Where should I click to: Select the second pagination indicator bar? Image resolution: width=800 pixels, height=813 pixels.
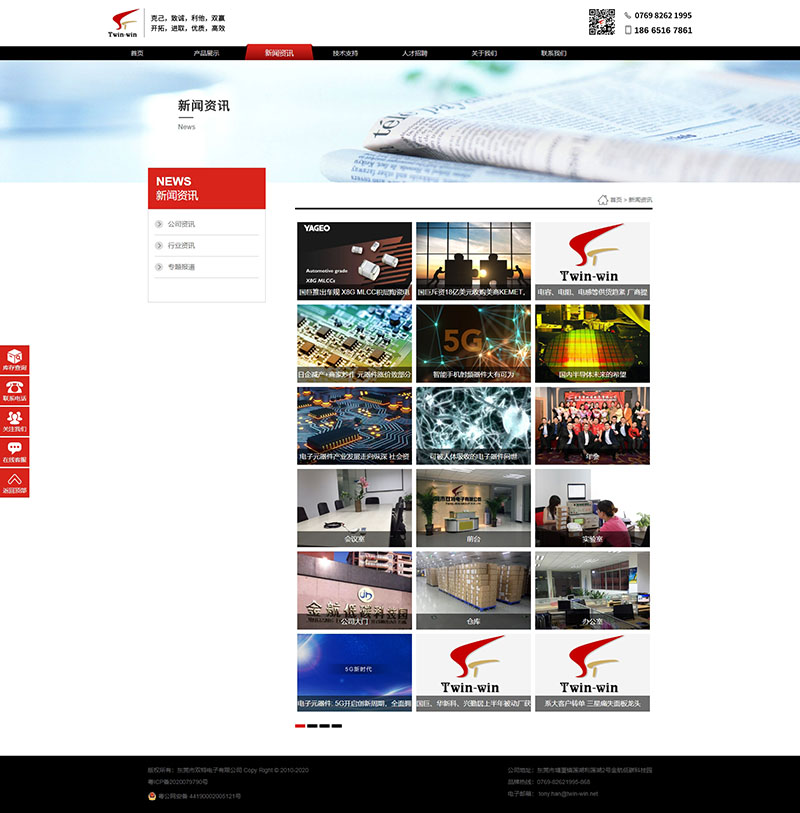[x=313, y=726]
